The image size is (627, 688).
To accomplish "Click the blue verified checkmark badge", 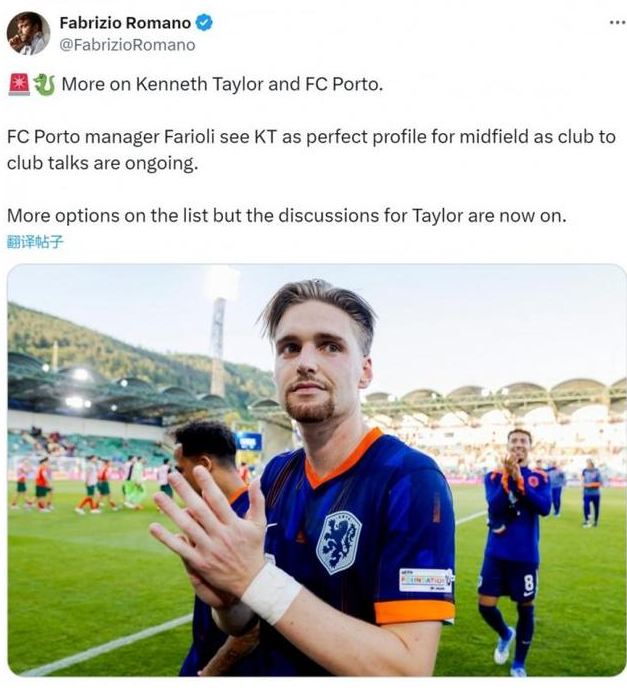I will pos(204,23).
